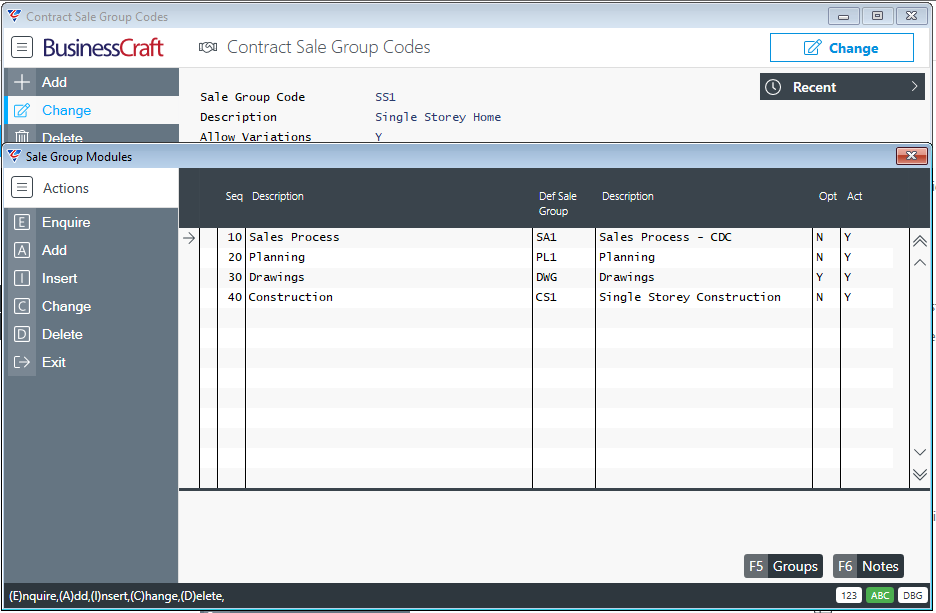Click the F6 Notes button
Image resolution: width=936 pixels, height=613 pixels.
(868, 566)
